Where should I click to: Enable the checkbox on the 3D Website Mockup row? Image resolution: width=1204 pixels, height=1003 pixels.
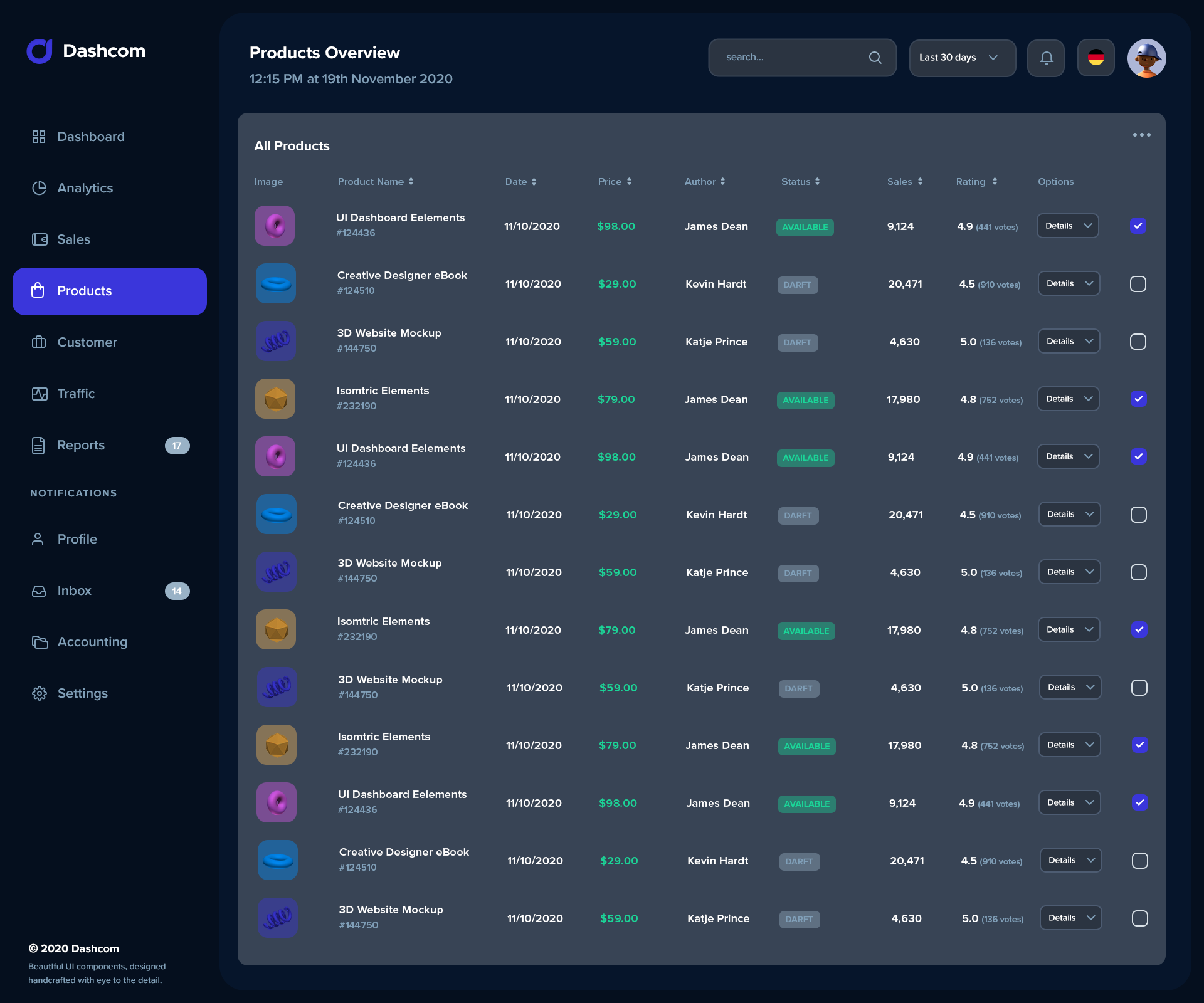[x=1138, y=342]
